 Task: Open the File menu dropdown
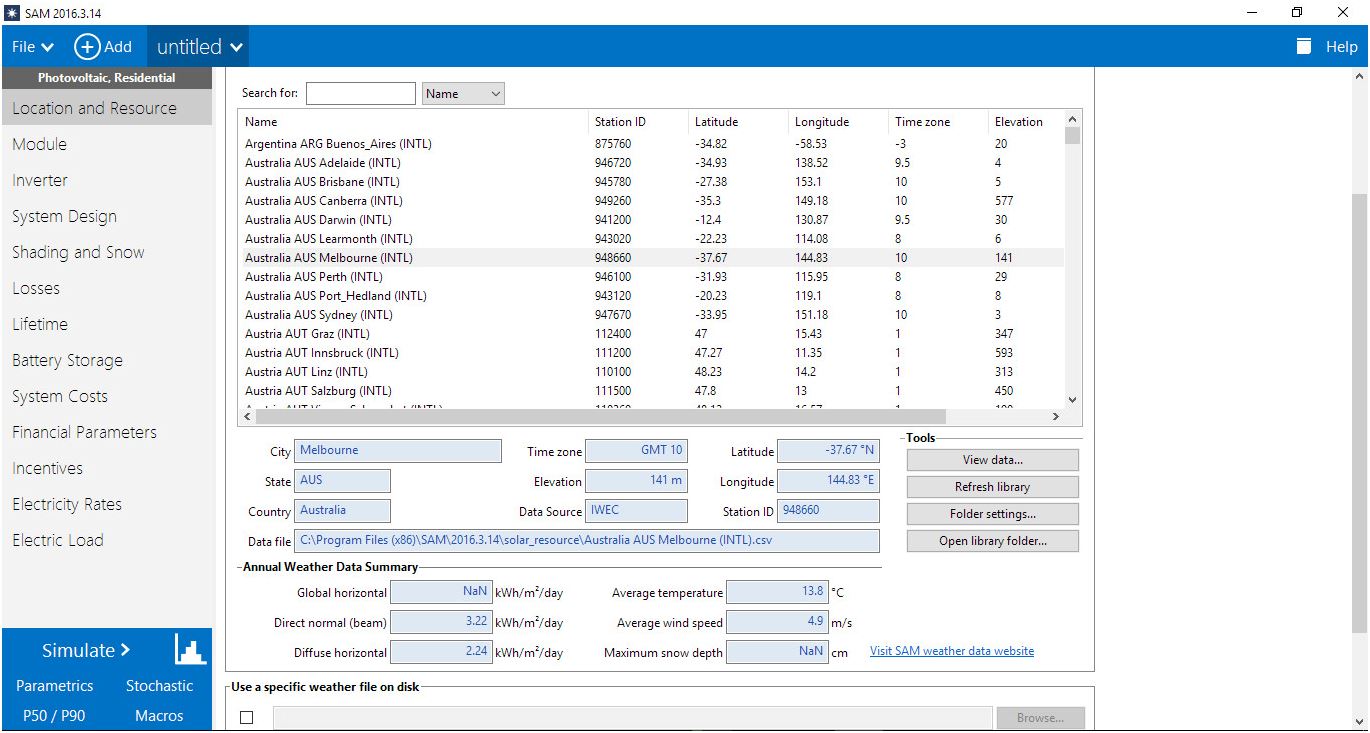click(x=31, y=46)
